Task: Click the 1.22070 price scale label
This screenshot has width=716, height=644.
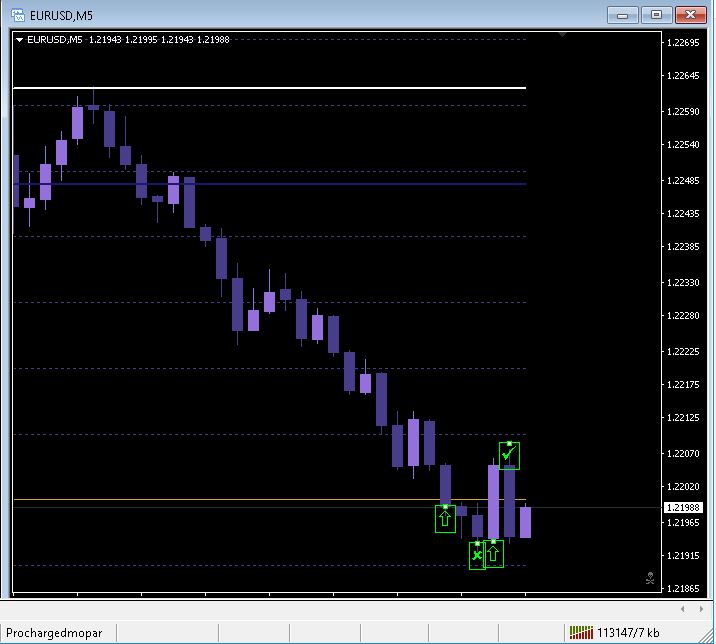Action: point(683,453)
